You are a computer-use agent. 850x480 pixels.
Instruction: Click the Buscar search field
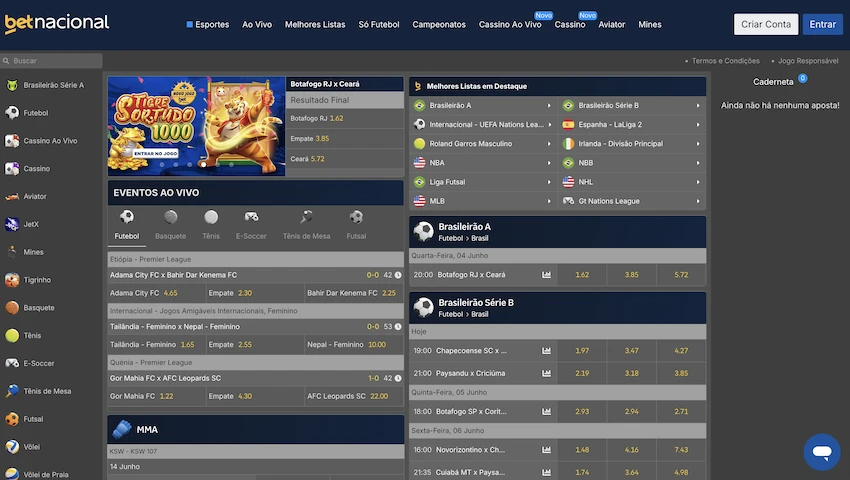[x=51, y=61]
